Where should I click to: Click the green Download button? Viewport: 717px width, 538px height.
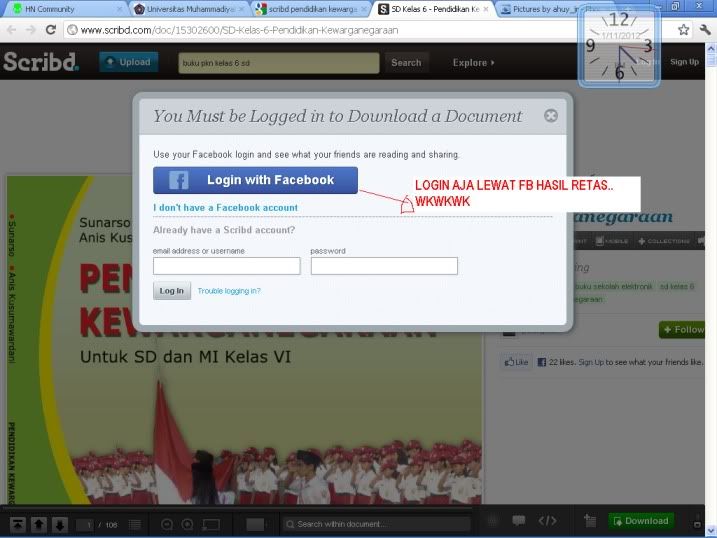click(x=641, y=521)
